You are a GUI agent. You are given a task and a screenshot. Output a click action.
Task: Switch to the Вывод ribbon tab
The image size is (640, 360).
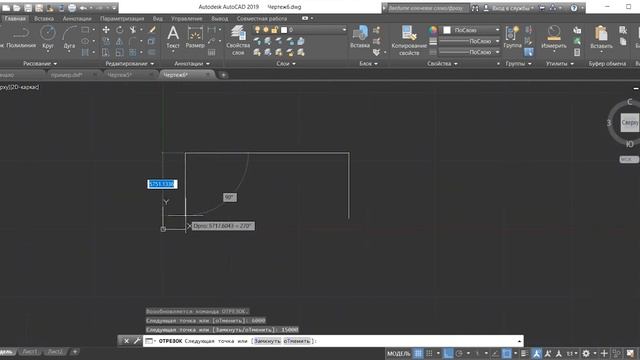click(220, 19)
